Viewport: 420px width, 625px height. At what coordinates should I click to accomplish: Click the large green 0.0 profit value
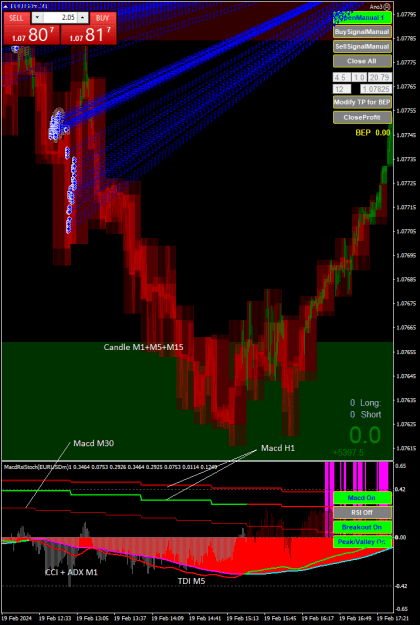click(x=365, y=435)
